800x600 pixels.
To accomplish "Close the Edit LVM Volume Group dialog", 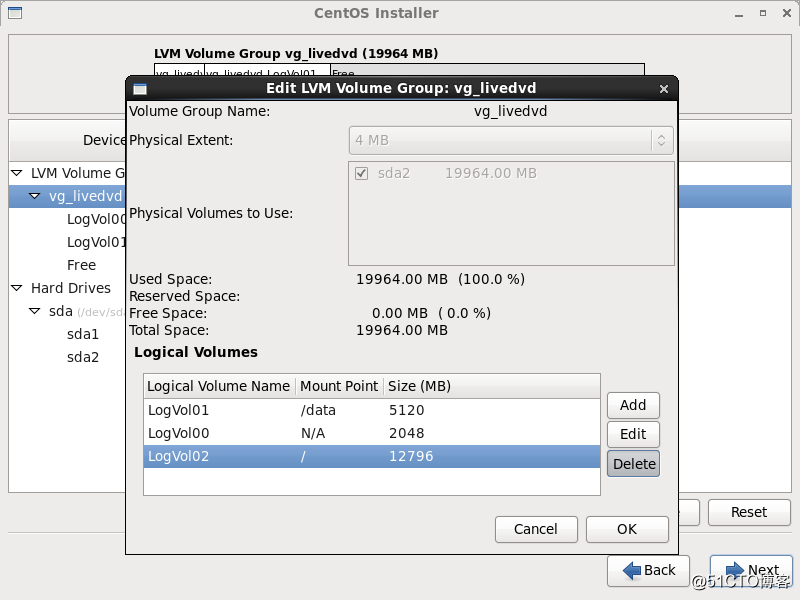I will tap(663, 89).
